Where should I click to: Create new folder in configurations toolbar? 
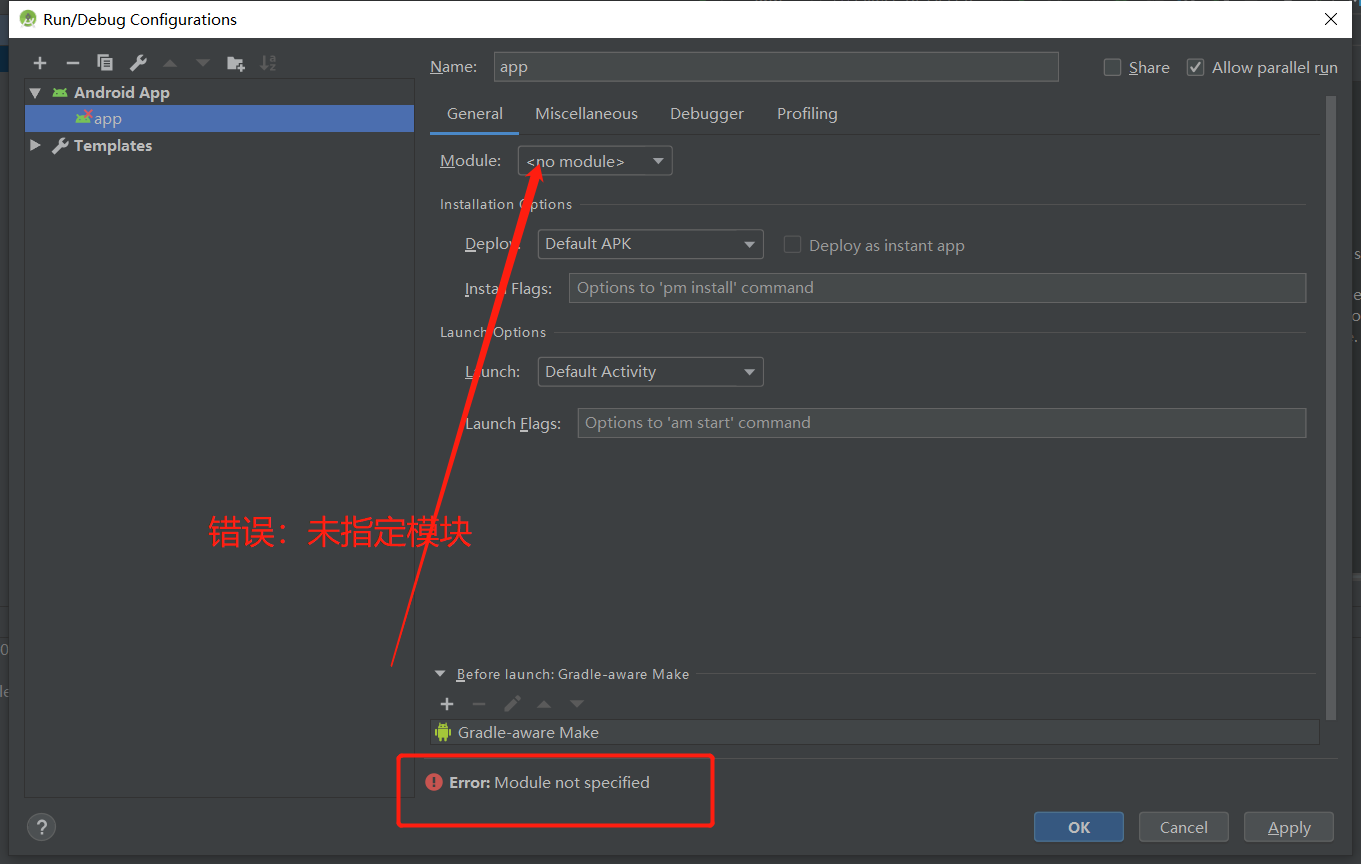[235, 63]
